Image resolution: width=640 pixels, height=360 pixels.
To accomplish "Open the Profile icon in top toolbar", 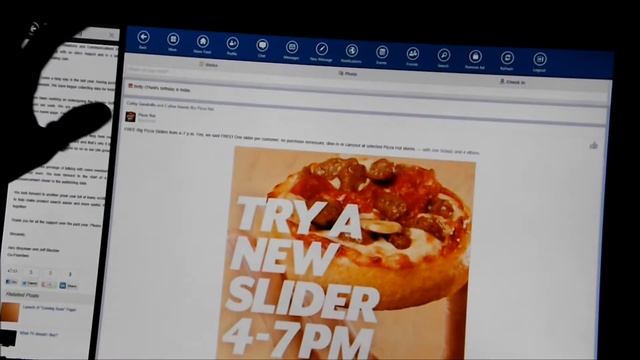I will 232,43.
